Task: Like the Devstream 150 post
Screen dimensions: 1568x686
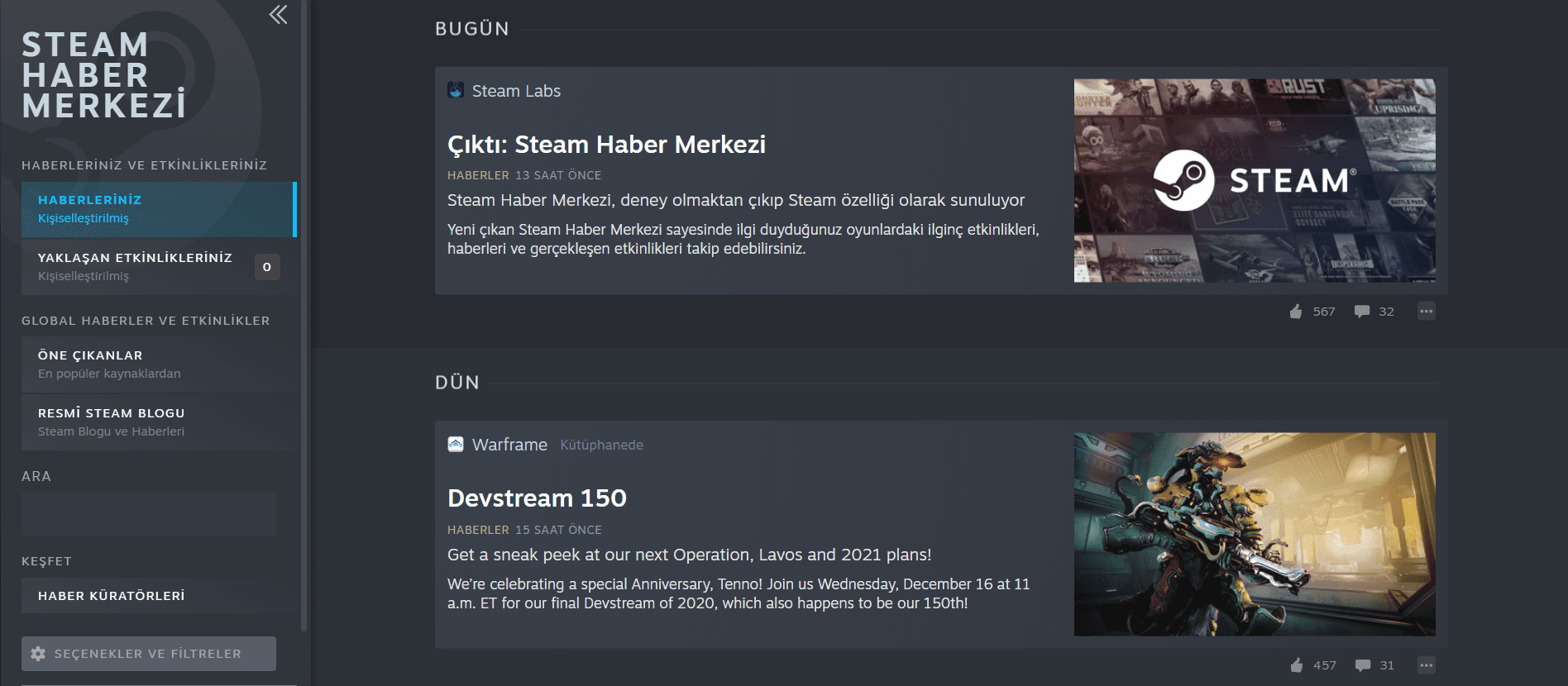Action: [1297, 665]
